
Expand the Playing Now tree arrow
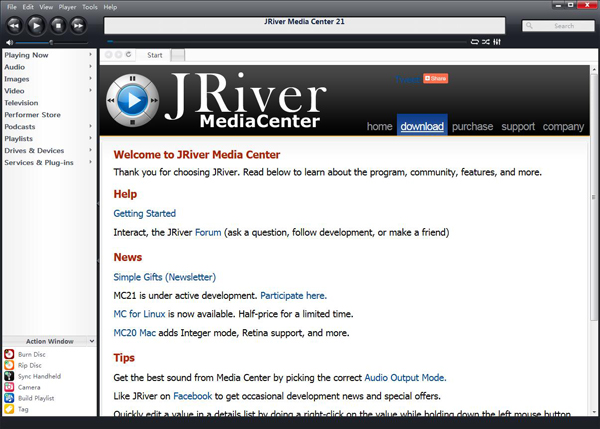click(x=91, y=55)
